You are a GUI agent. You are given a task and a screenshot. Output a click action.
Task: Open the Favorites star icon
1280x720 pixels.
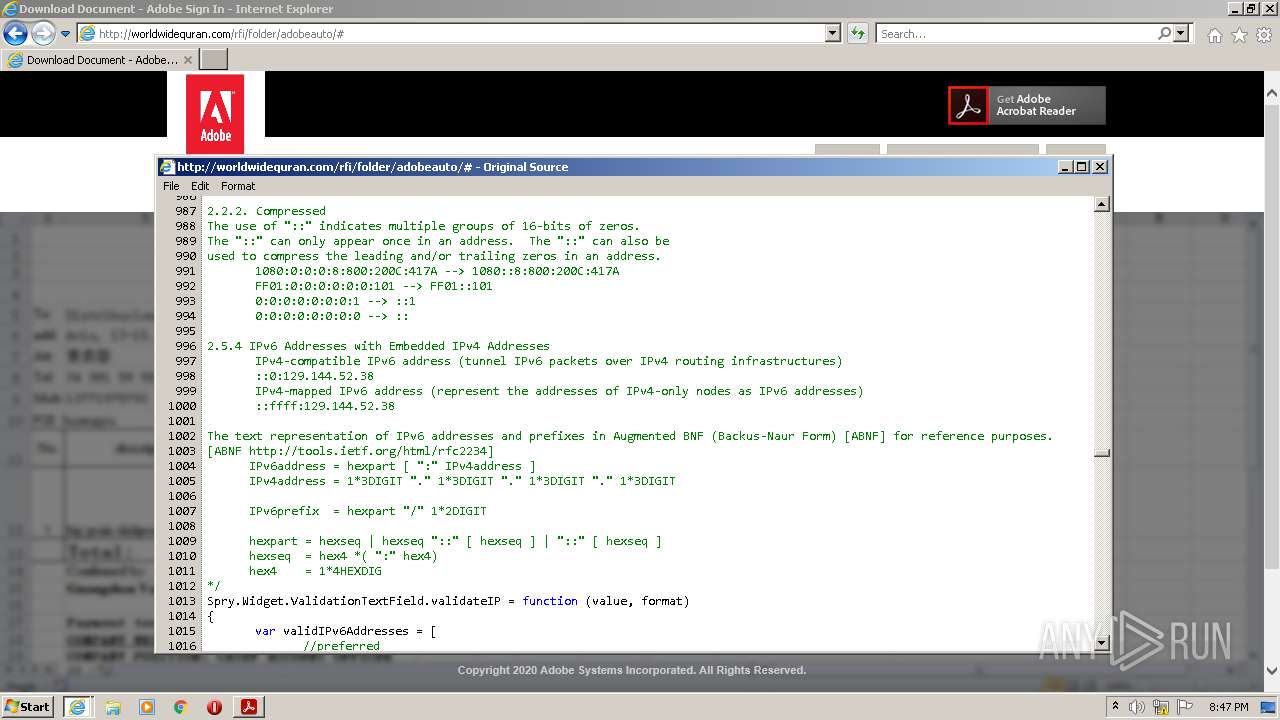point(1239,35)
